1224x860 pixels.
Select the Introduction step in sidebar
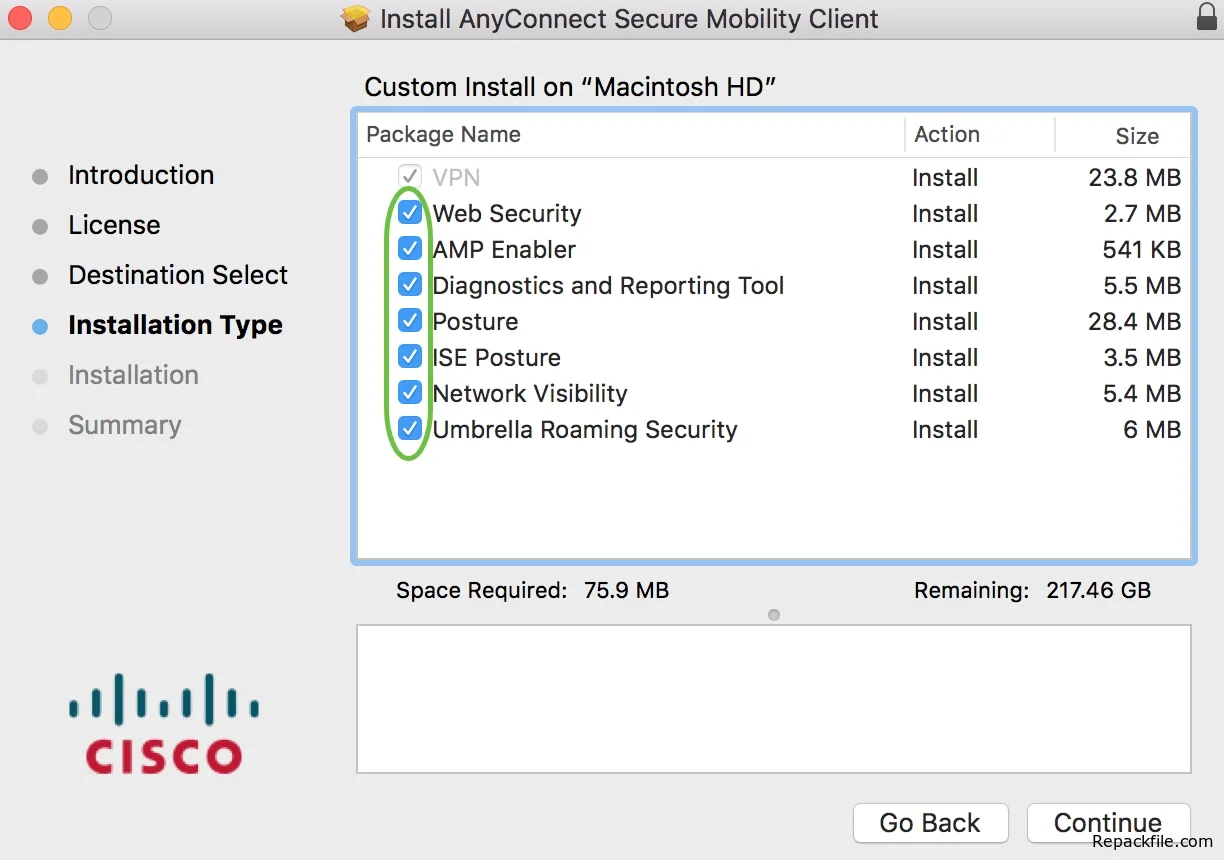pos(141,175)
